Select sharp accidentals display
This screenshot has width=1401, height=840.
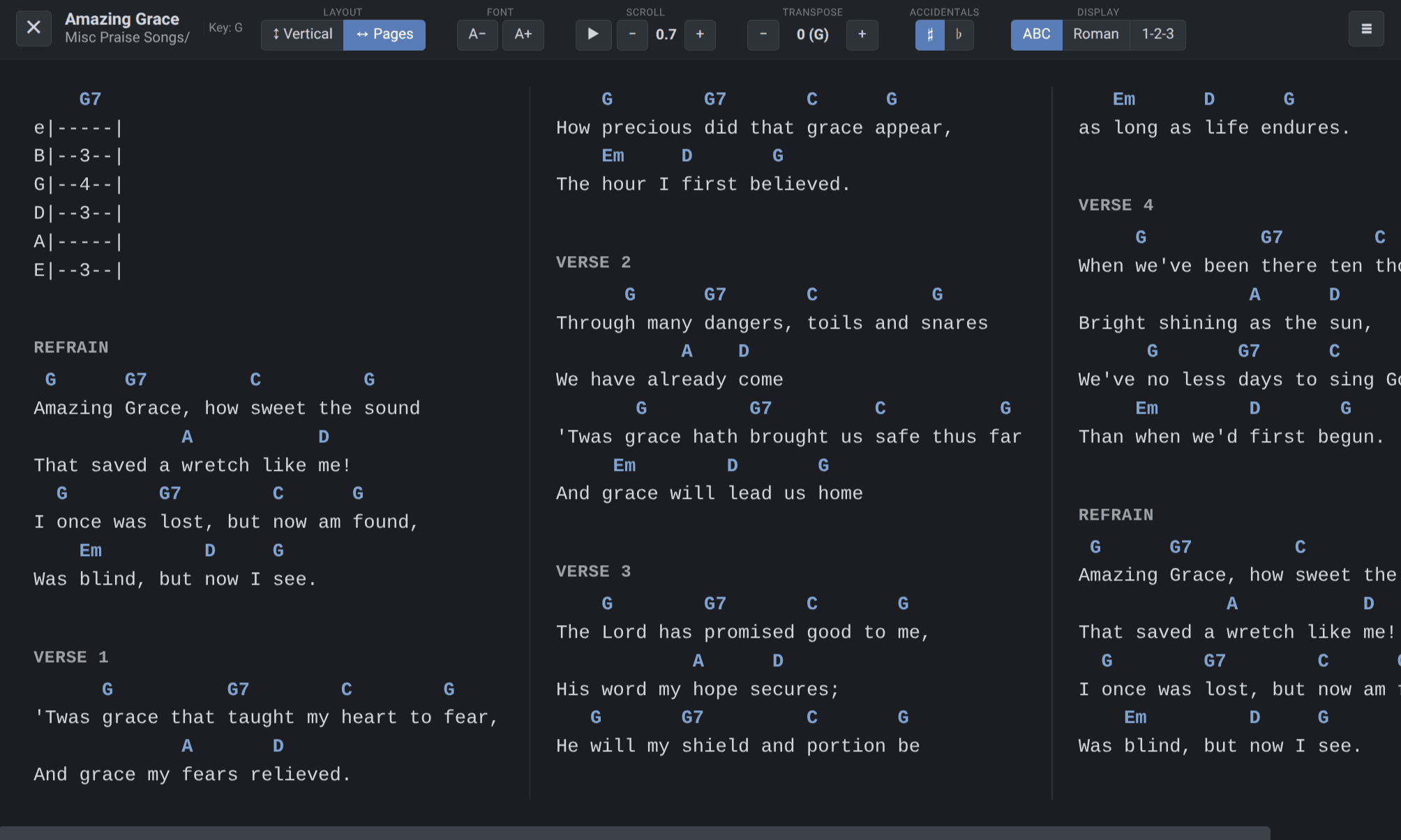click(929, 34)
